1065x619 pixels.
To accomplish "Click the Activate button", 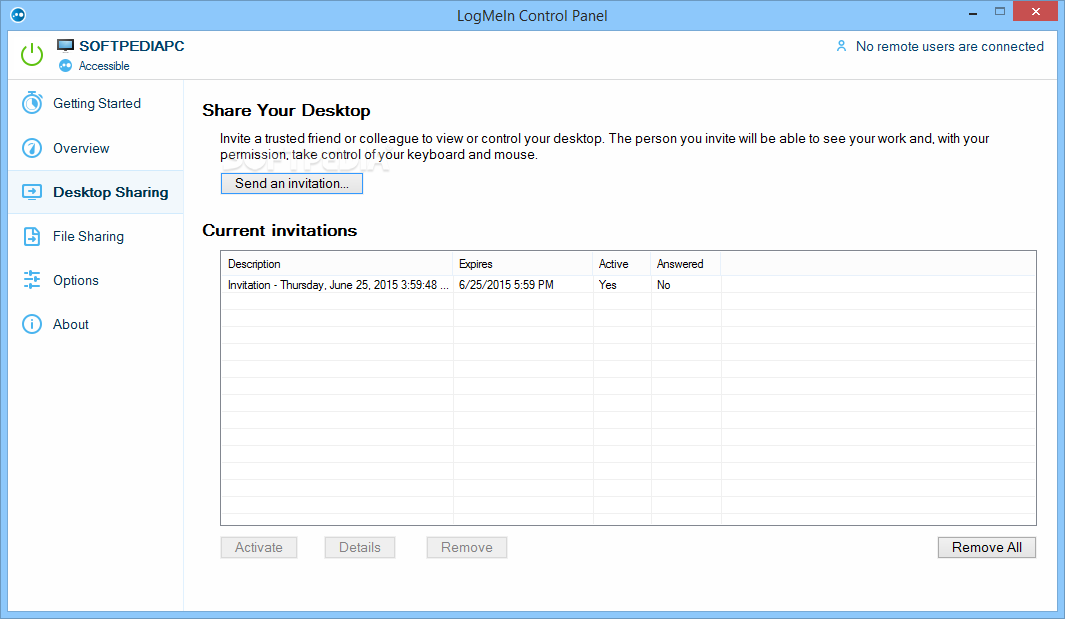I will (x=259, y=548).
